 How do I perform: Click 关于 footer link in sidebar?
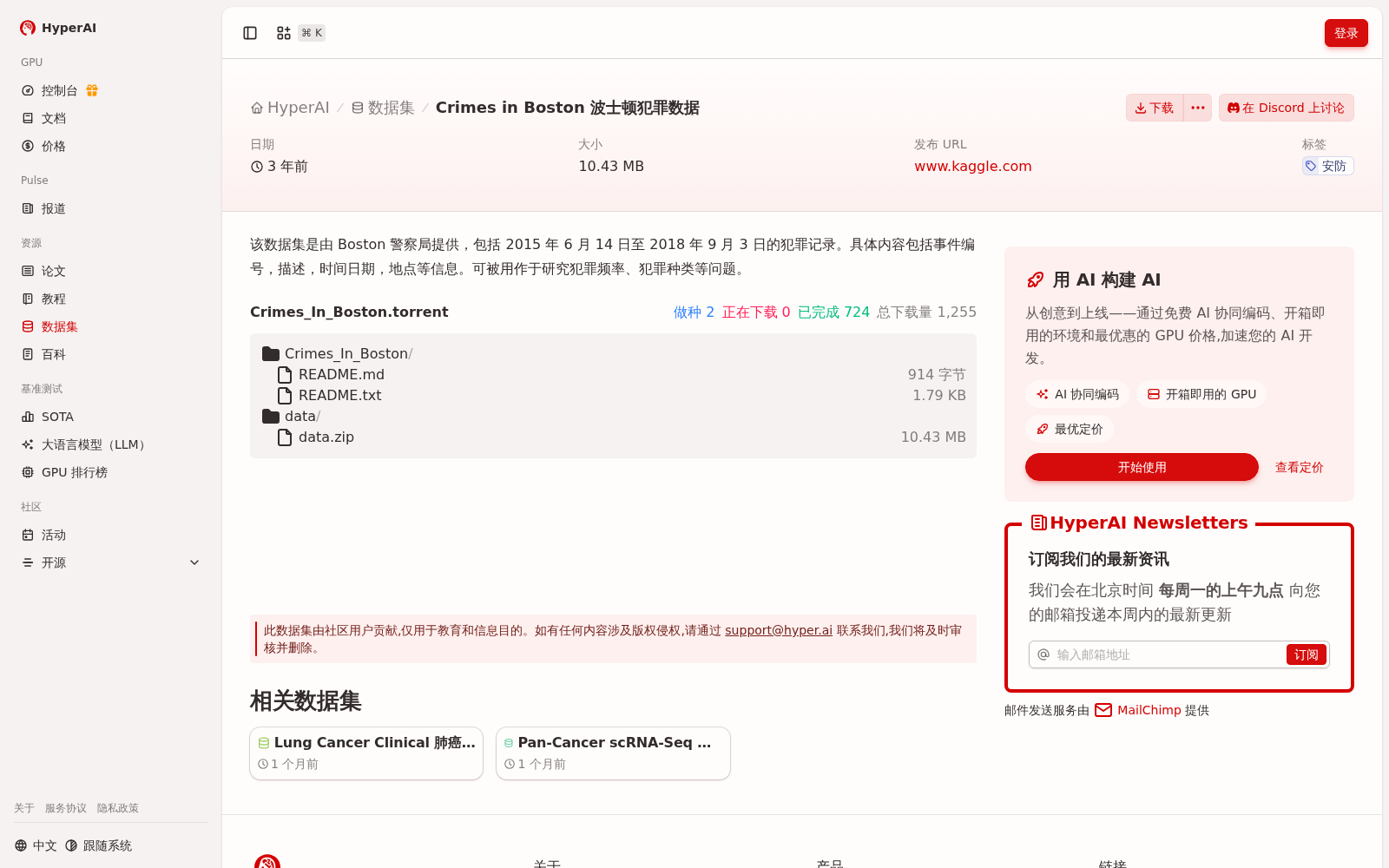point(24,808)
